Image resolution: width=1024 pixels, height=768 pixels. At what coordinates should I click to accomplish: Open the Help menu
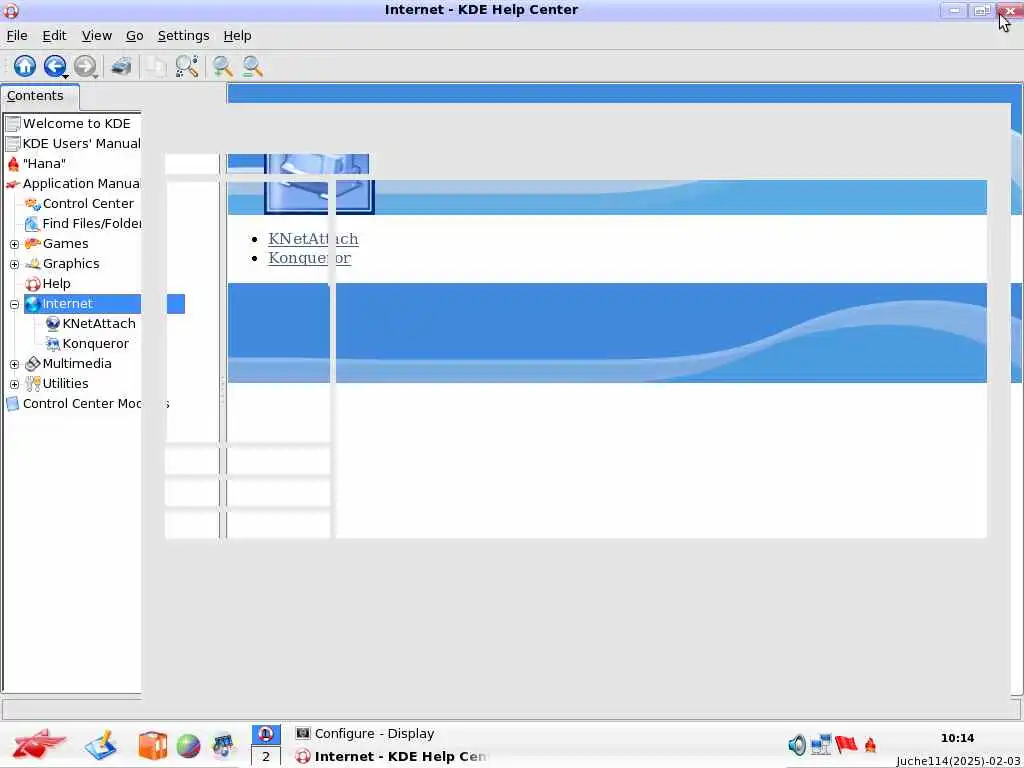(237, 36)
